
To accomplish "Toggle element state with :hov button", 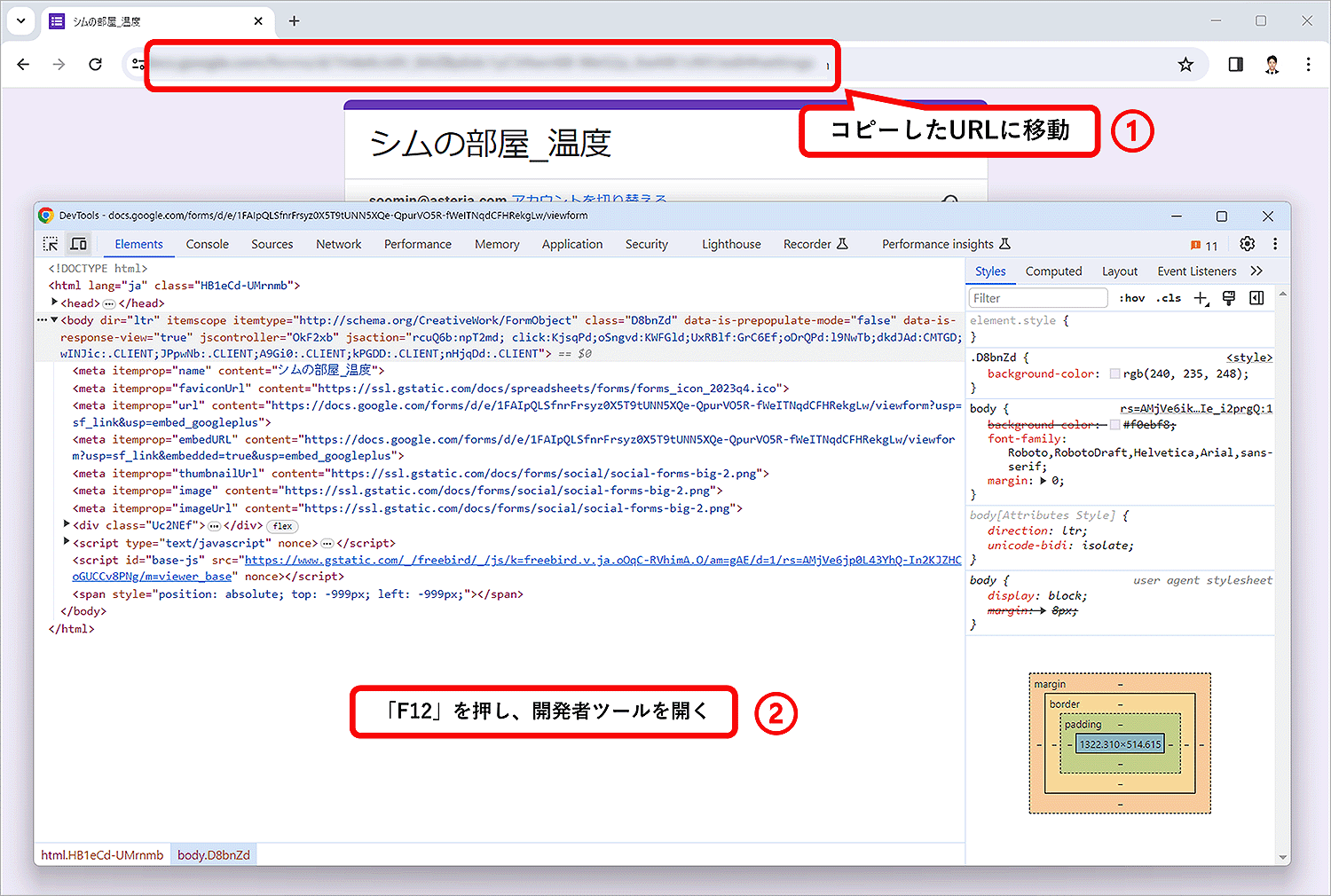I will point(1131,298).
